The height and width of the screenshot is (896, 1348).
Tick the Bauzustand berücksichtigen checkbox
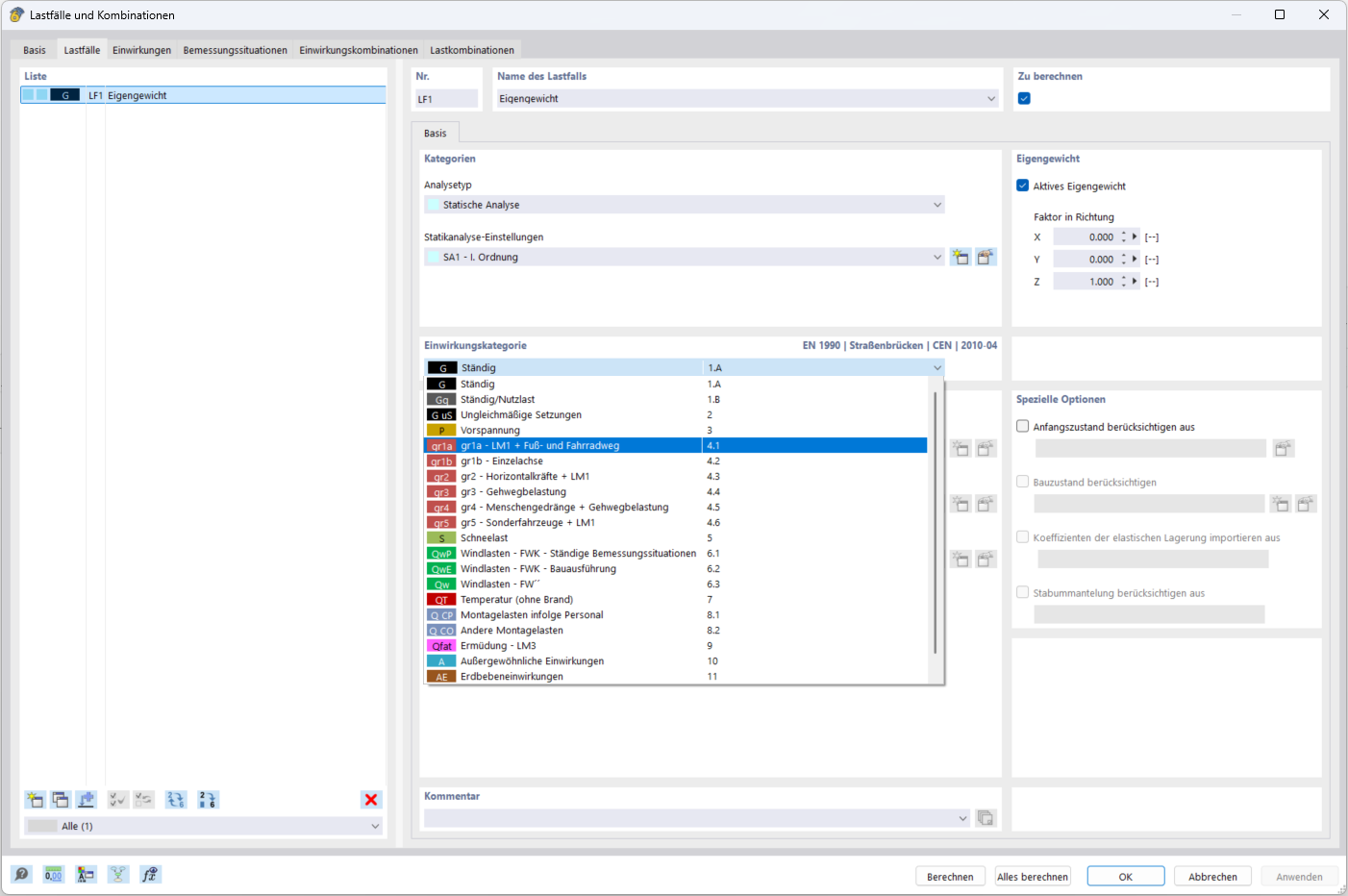1023,482
